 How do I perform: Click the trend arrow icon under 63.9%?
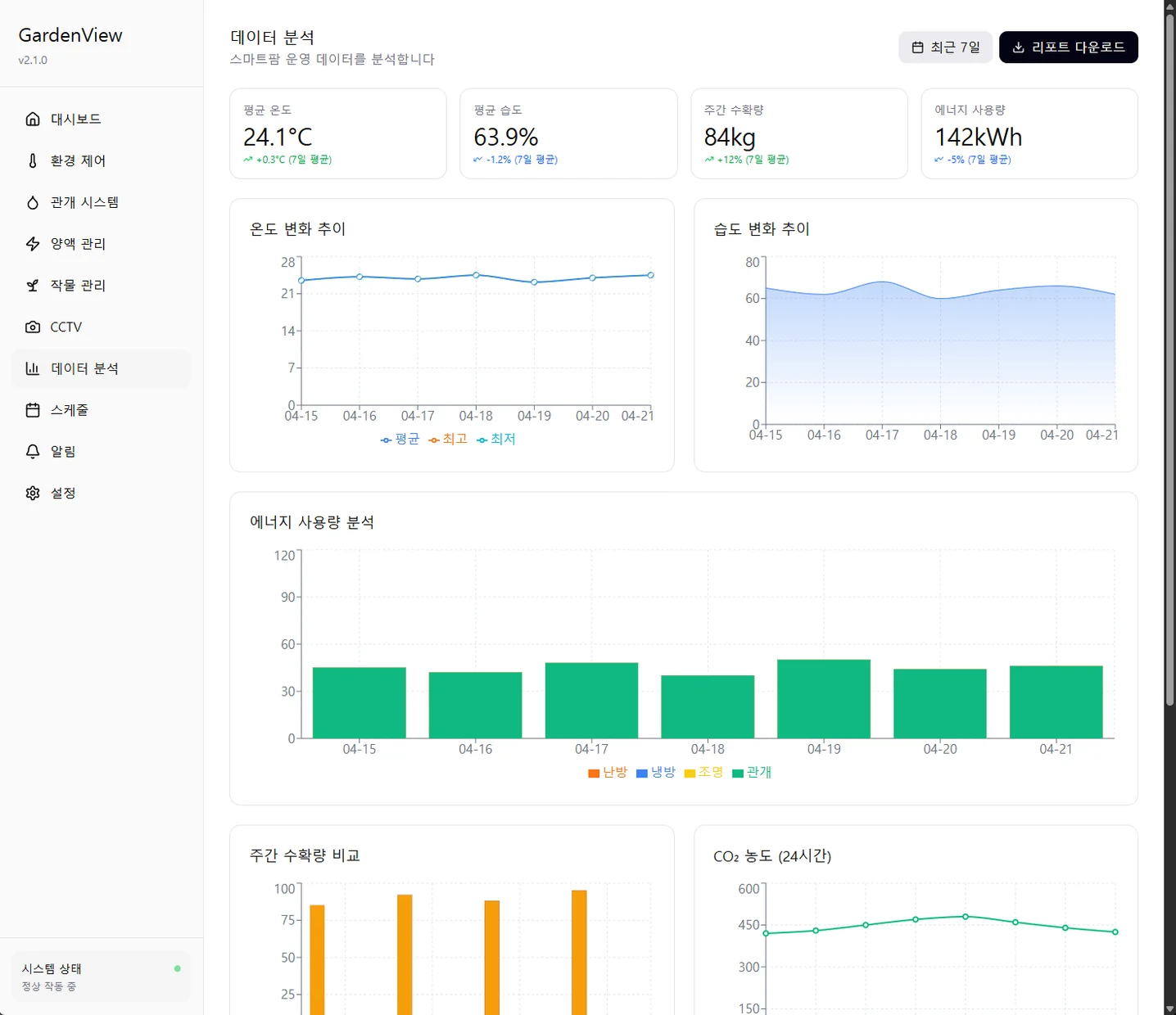tap(478, 160)
